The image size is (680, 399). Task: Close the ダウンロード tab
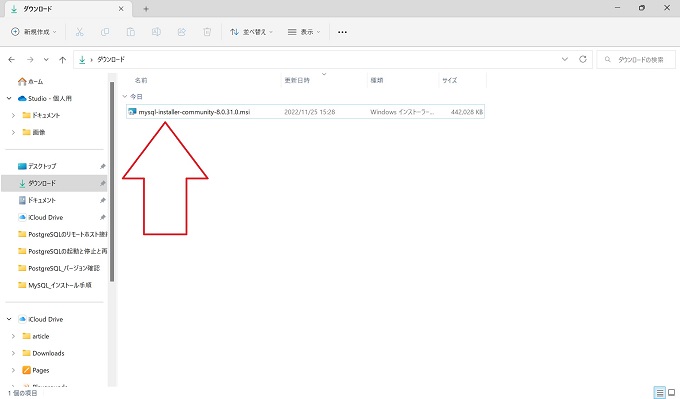(x=121, y=9)
